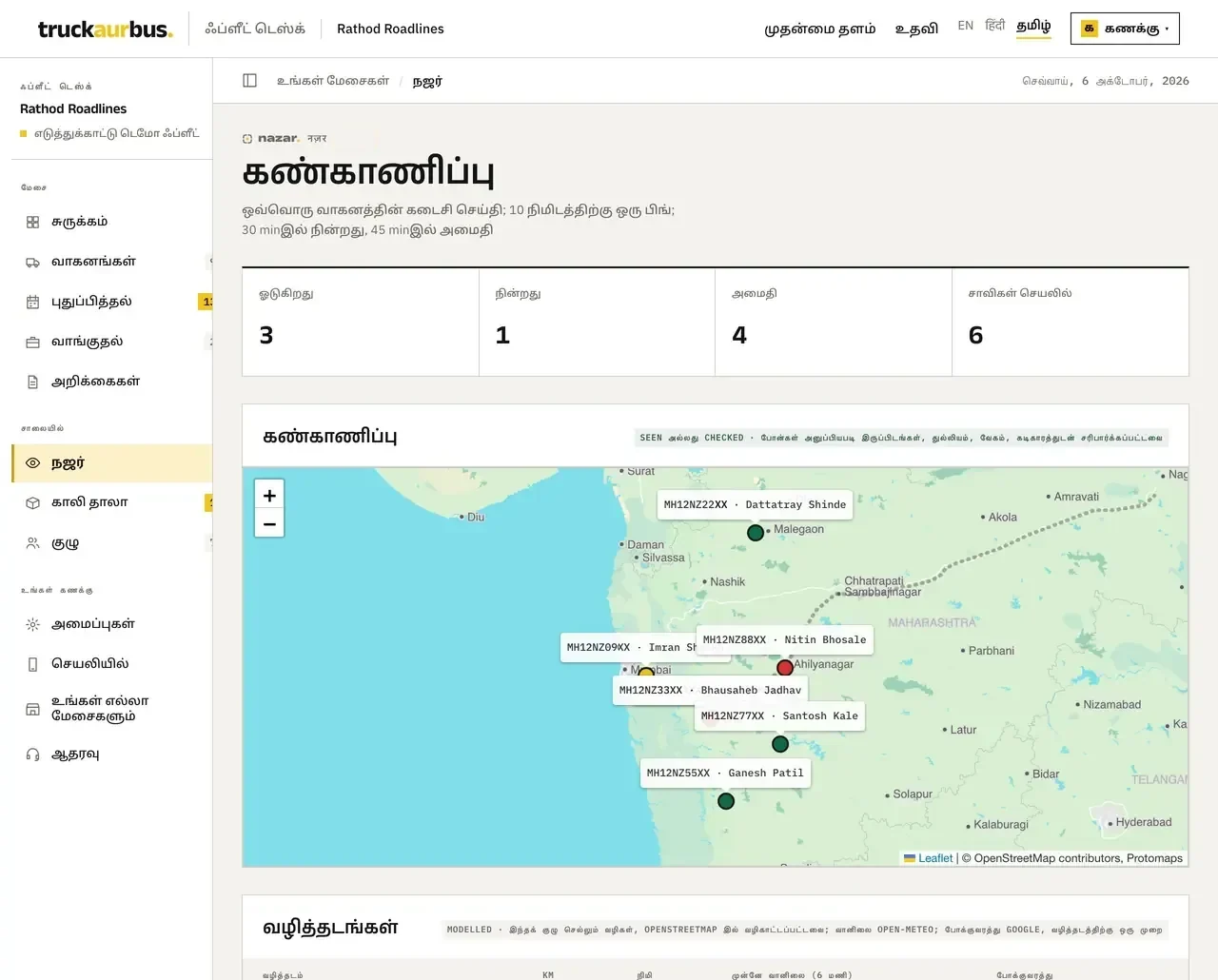Open வாங்குதல் briefcase icon in sidebar
1218x980 pixels.
32,342
